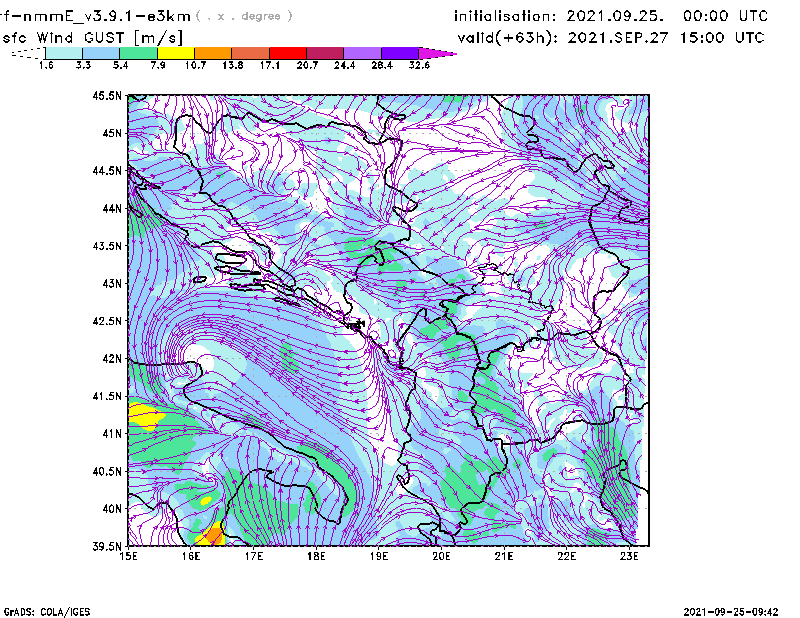Click the magenta arrow end of legend
This screenshot has width=800, height=618.
point(436,53)
